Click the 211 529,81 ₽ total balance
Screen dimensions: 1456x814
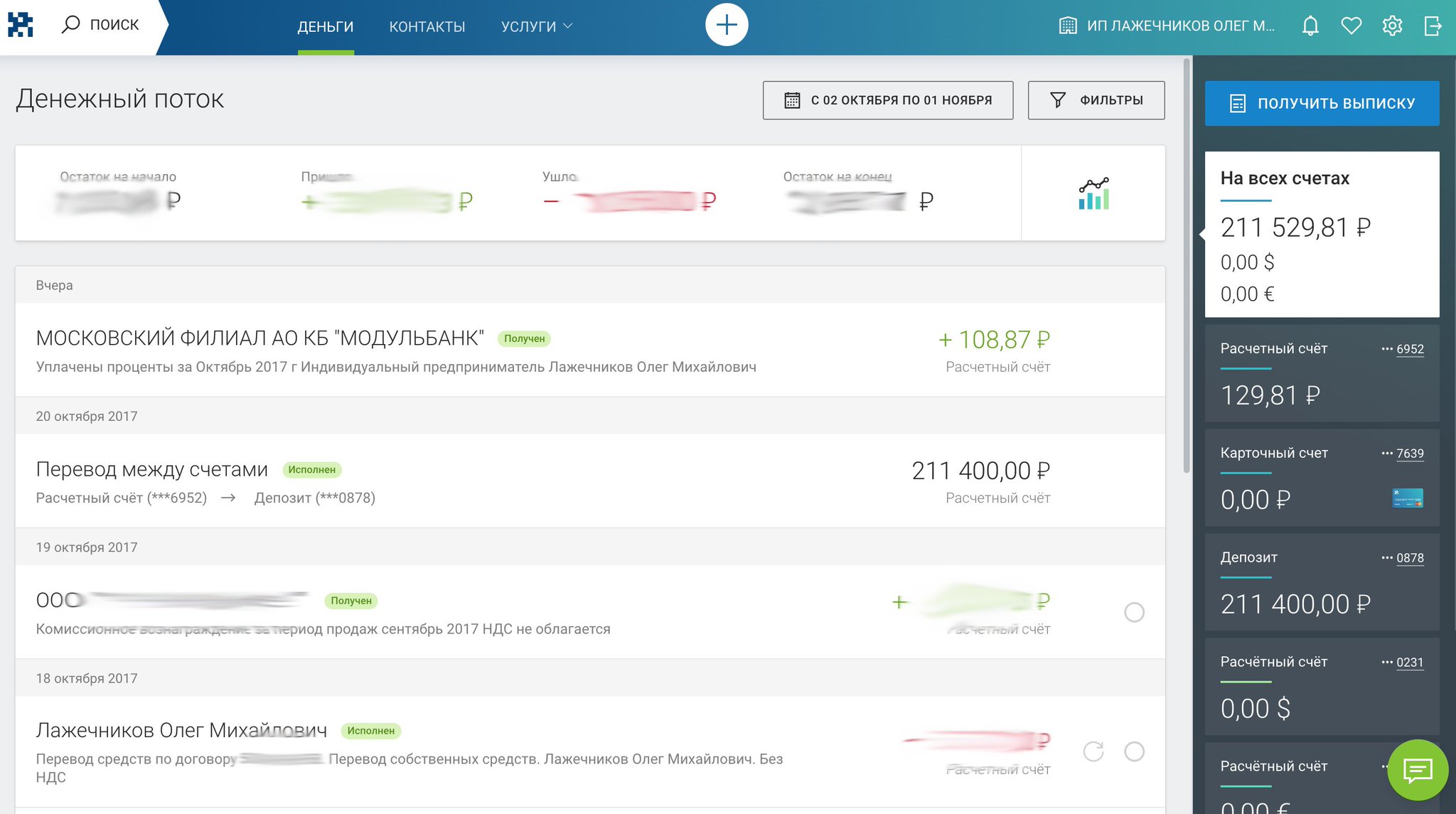[1295, 228]
